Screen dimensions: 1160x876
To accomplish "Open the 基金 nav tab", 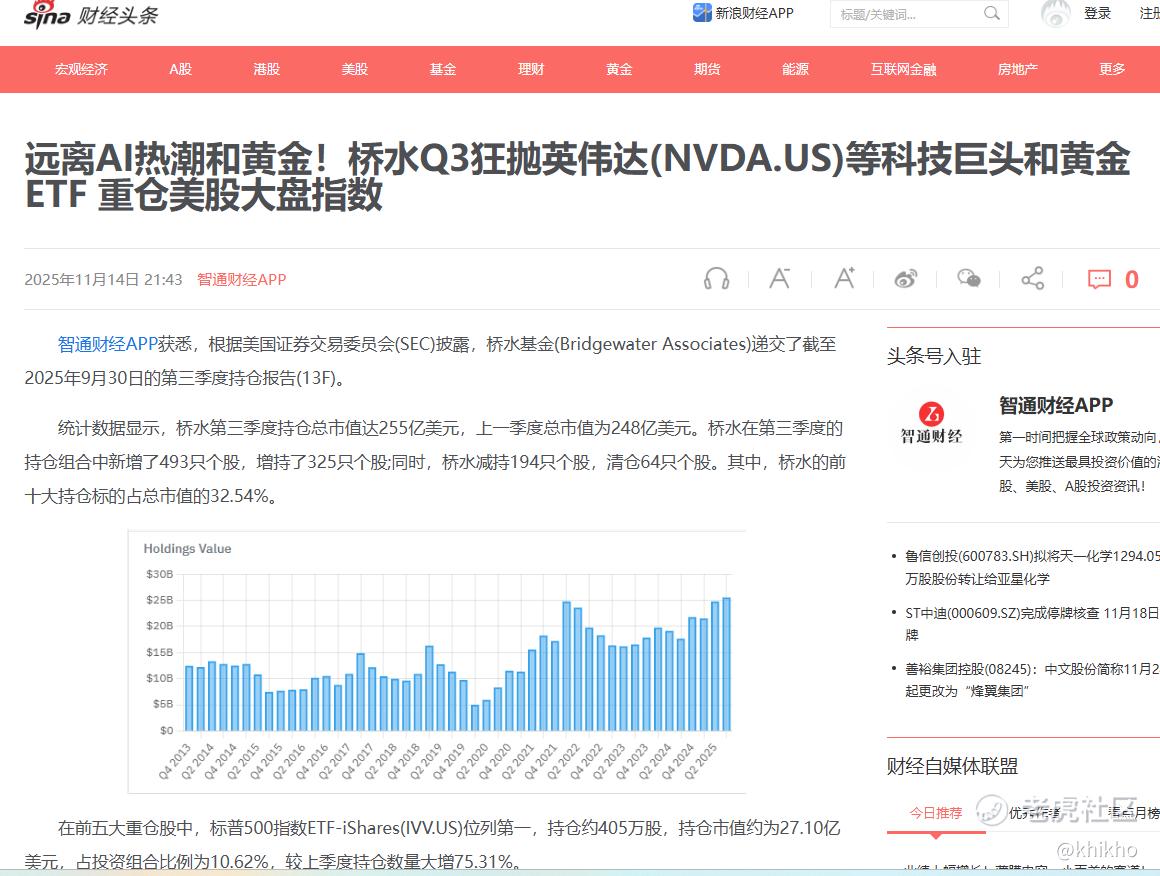I will [x=443, y=70].
